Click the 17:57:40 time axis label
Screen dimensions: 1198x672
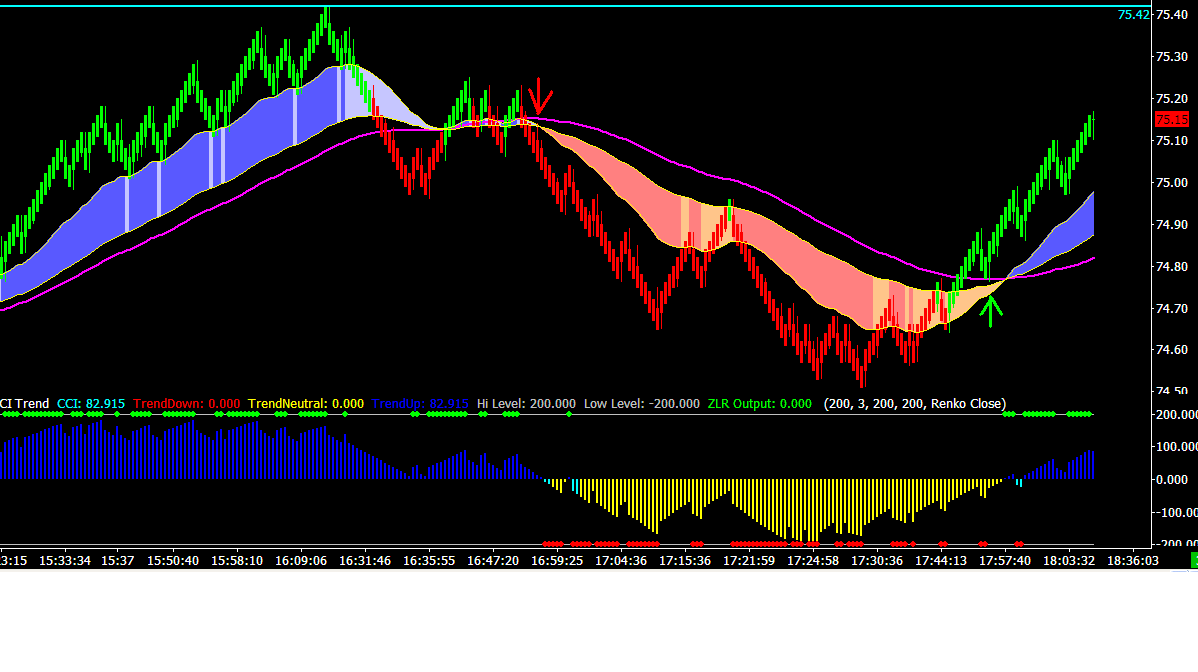(1005, 561)
